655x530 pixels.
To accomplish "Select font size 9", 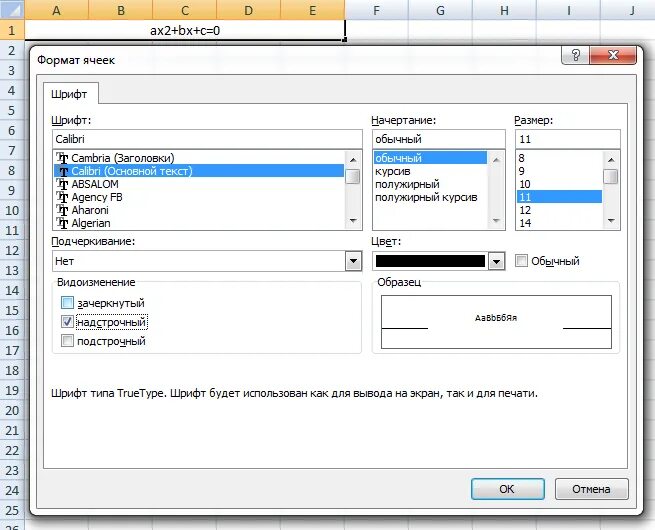I will click(559, 171).
